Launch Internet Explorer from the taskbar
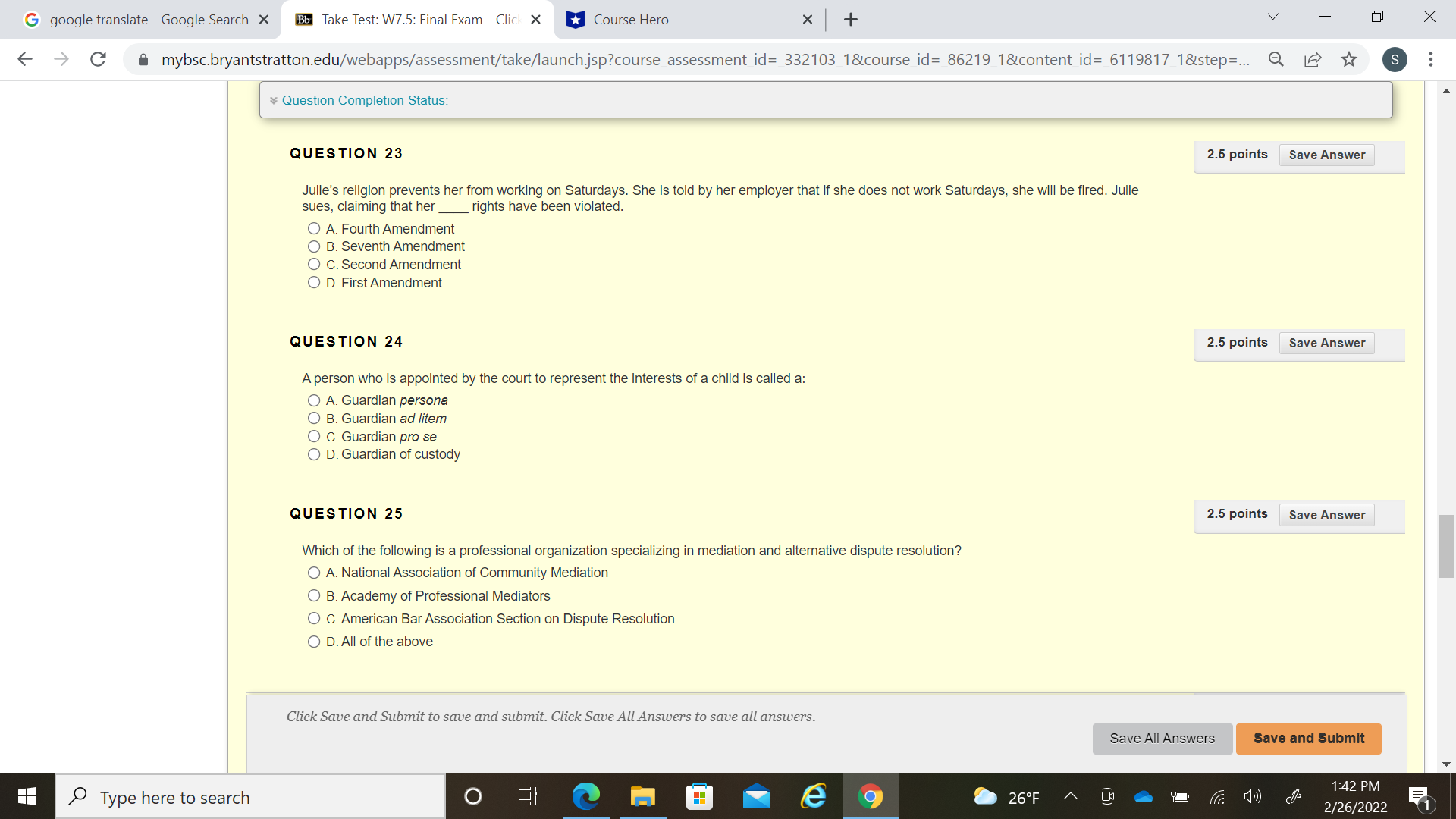The height and width of the screenshot is (819, 1456). [x=813, y=796]
